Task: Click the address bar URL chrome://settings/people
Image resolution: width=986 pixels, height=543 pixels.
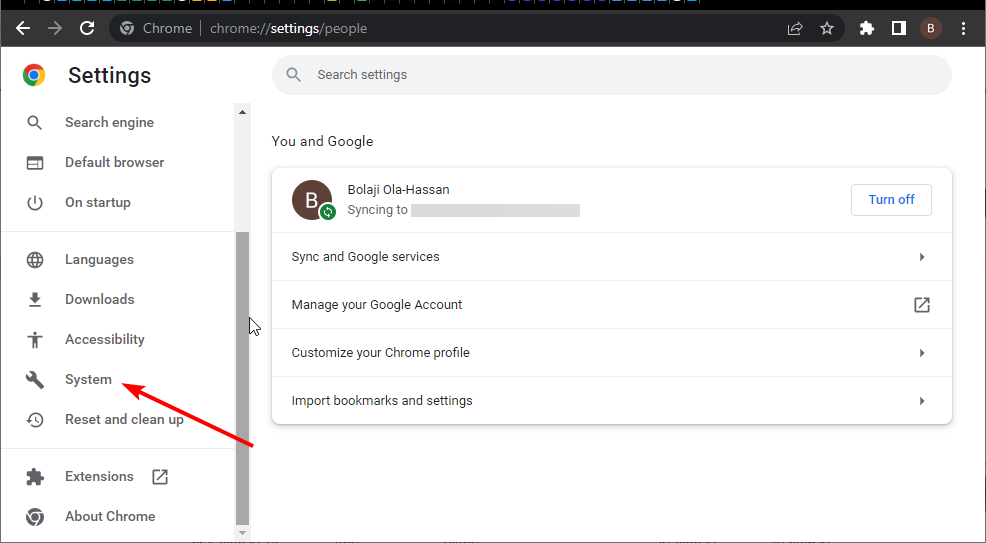Action: tap(289, 28)
